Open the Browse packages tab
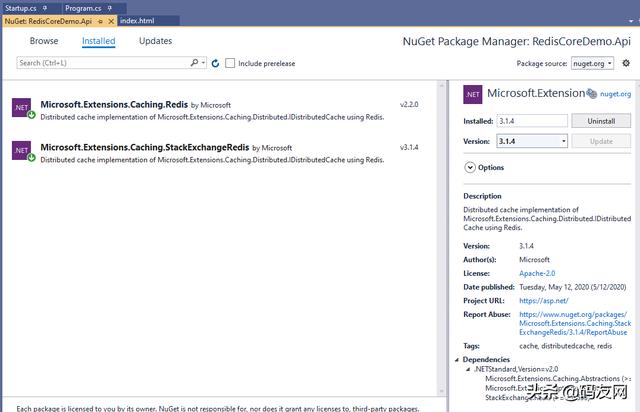 [44, 41]
